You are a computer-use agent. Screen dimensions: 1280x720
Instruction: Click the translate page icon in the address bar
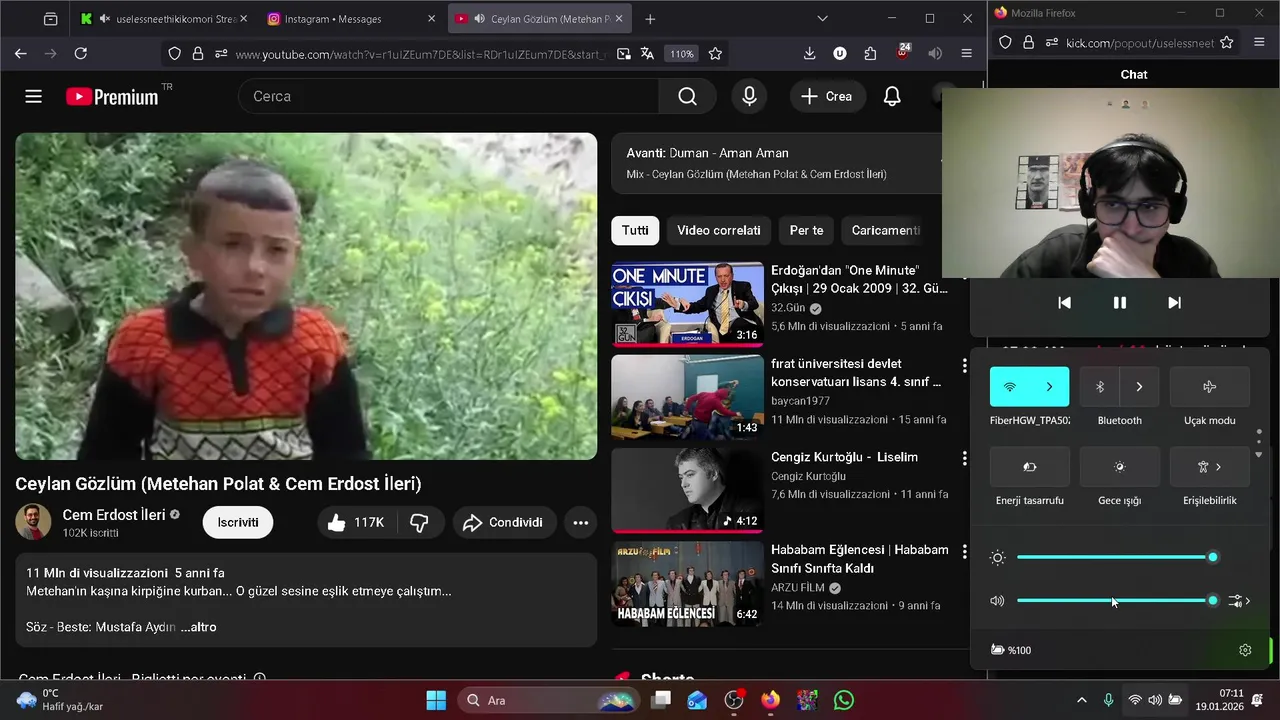click(x=648, y=54)
